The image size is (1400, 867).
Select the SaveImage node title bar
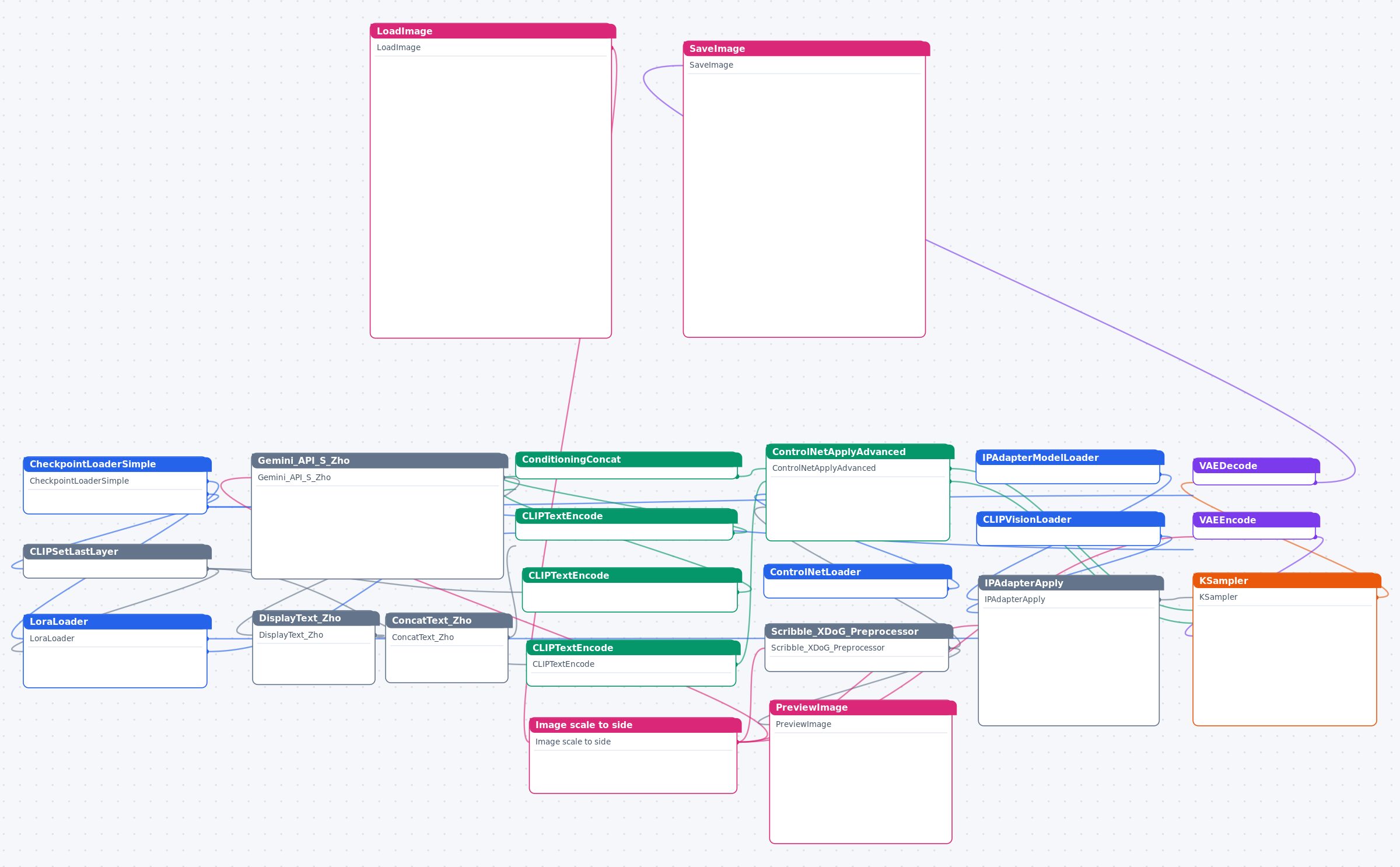pos(806,48)
